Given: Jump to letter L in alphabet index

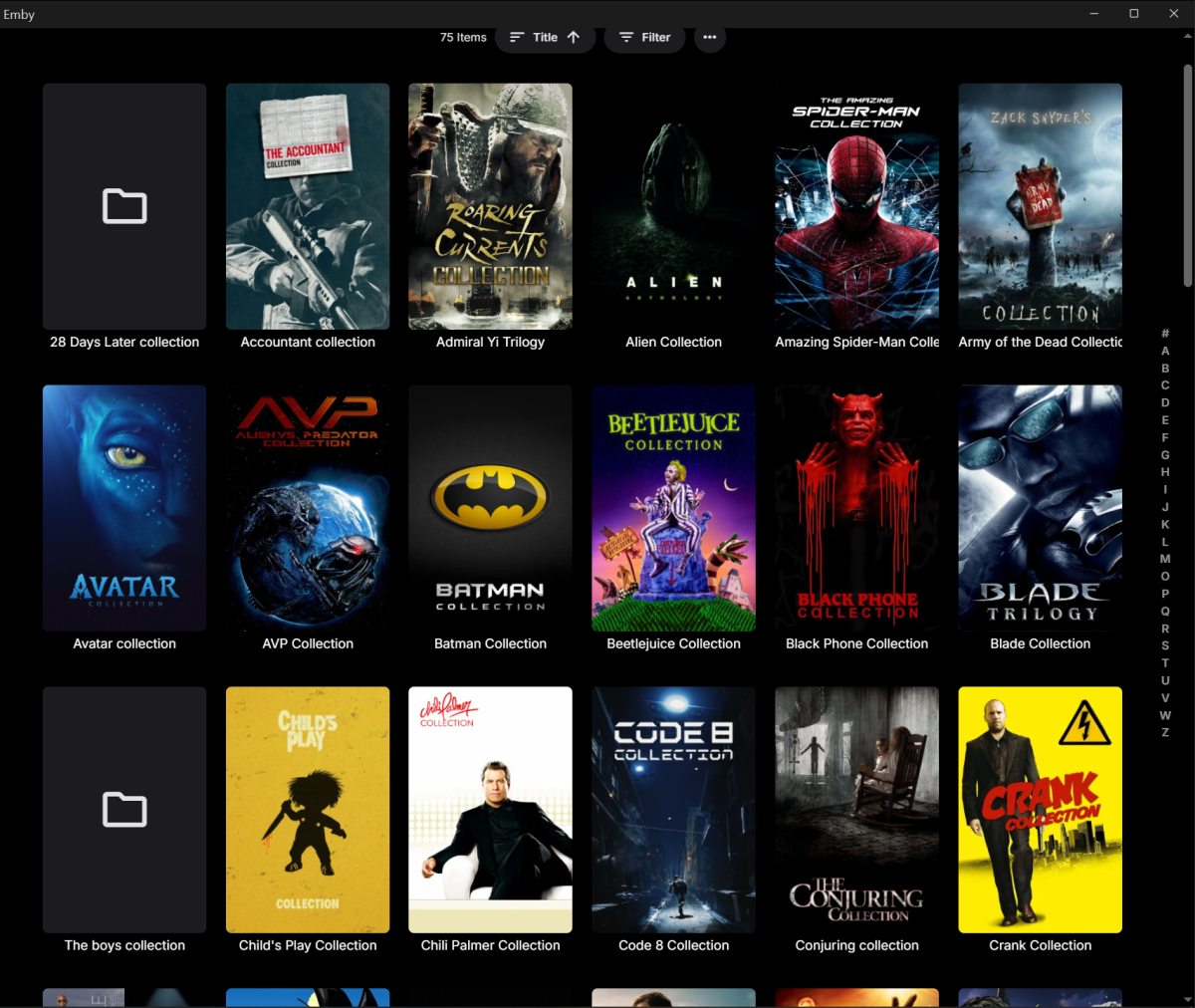Looking at the screenshot, I should (x=1165, y=542).
